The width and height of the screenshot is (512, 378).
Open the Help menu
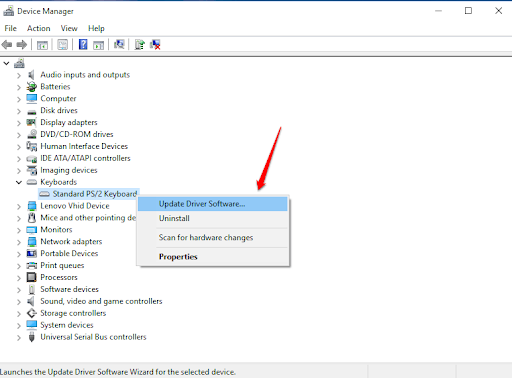point(96,28)
